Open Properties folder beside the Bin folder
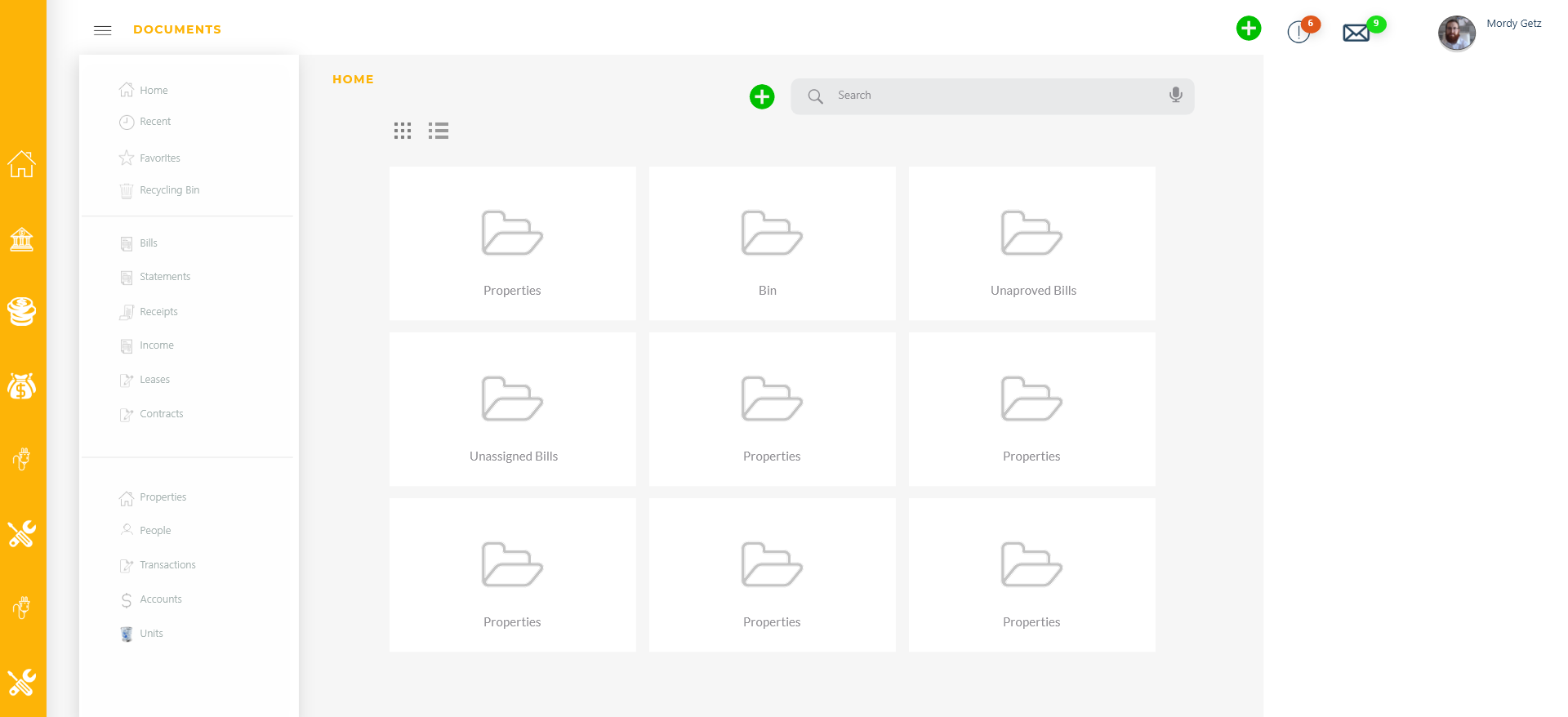 click(513, 243)
